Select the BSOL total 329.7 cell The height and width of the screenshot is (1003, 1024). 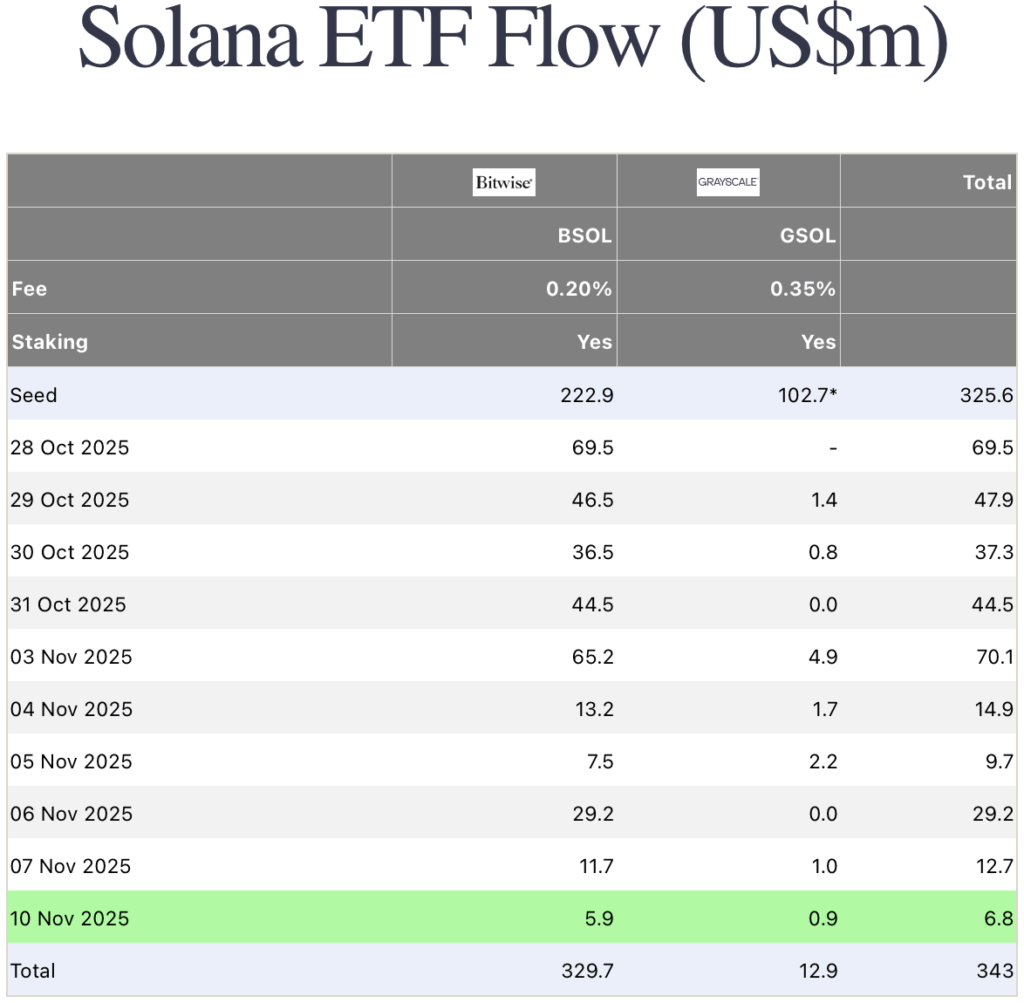(x=587, y=970)
